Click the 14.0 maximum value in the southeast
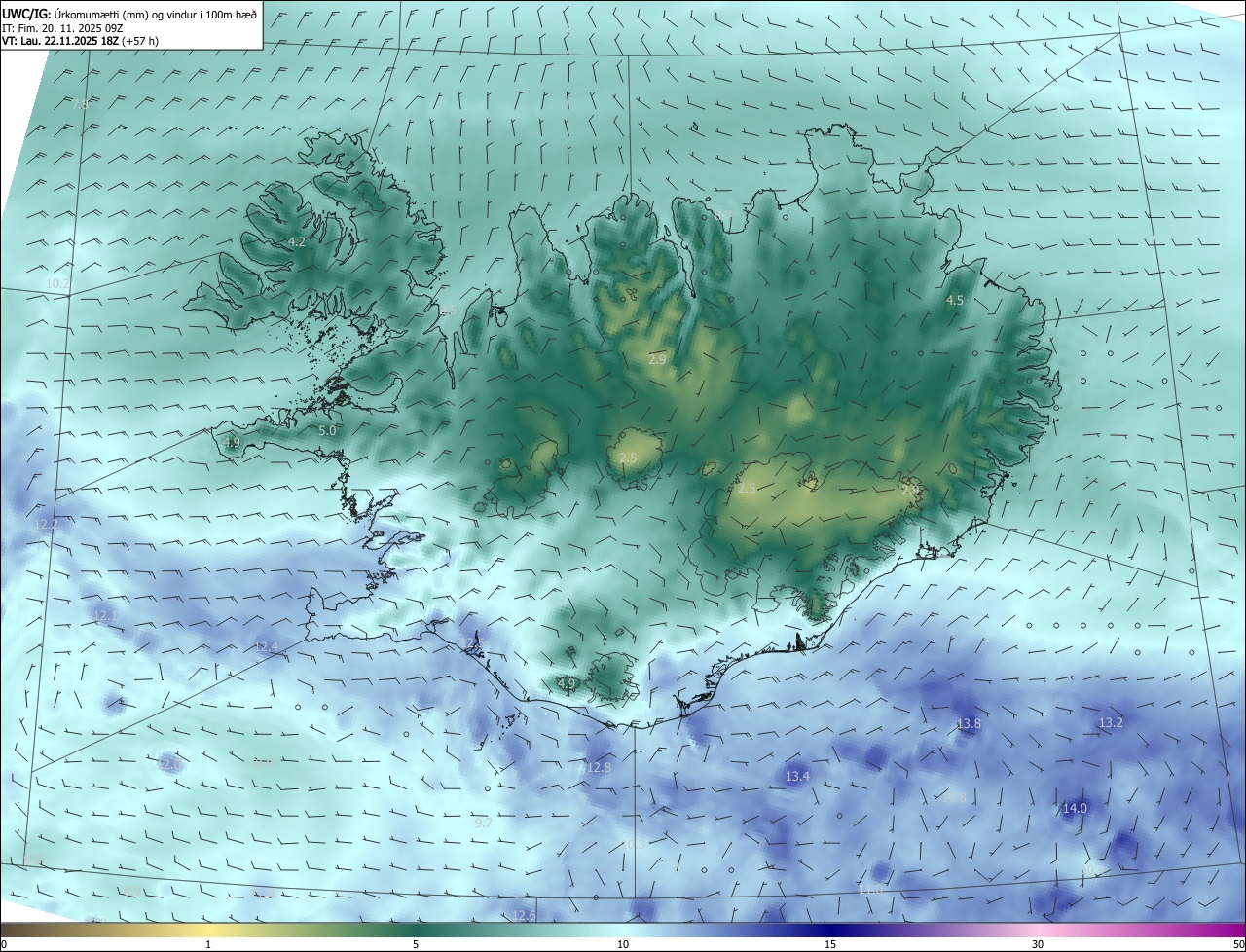 click(x=1075, y=809)
